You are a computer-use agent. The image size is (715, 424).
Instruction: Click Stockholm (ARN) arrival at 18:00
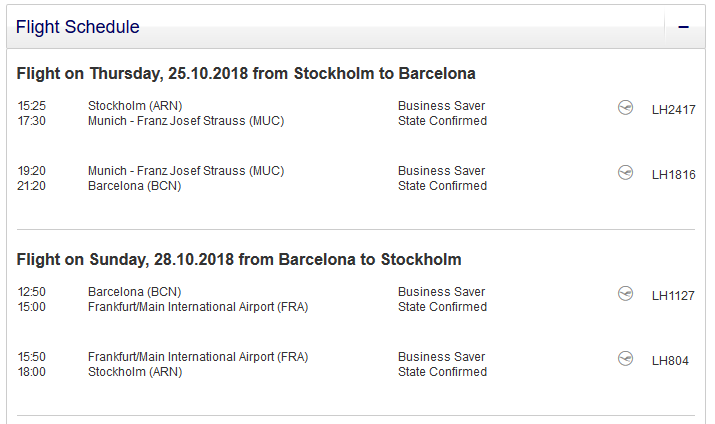pos(135,372)
